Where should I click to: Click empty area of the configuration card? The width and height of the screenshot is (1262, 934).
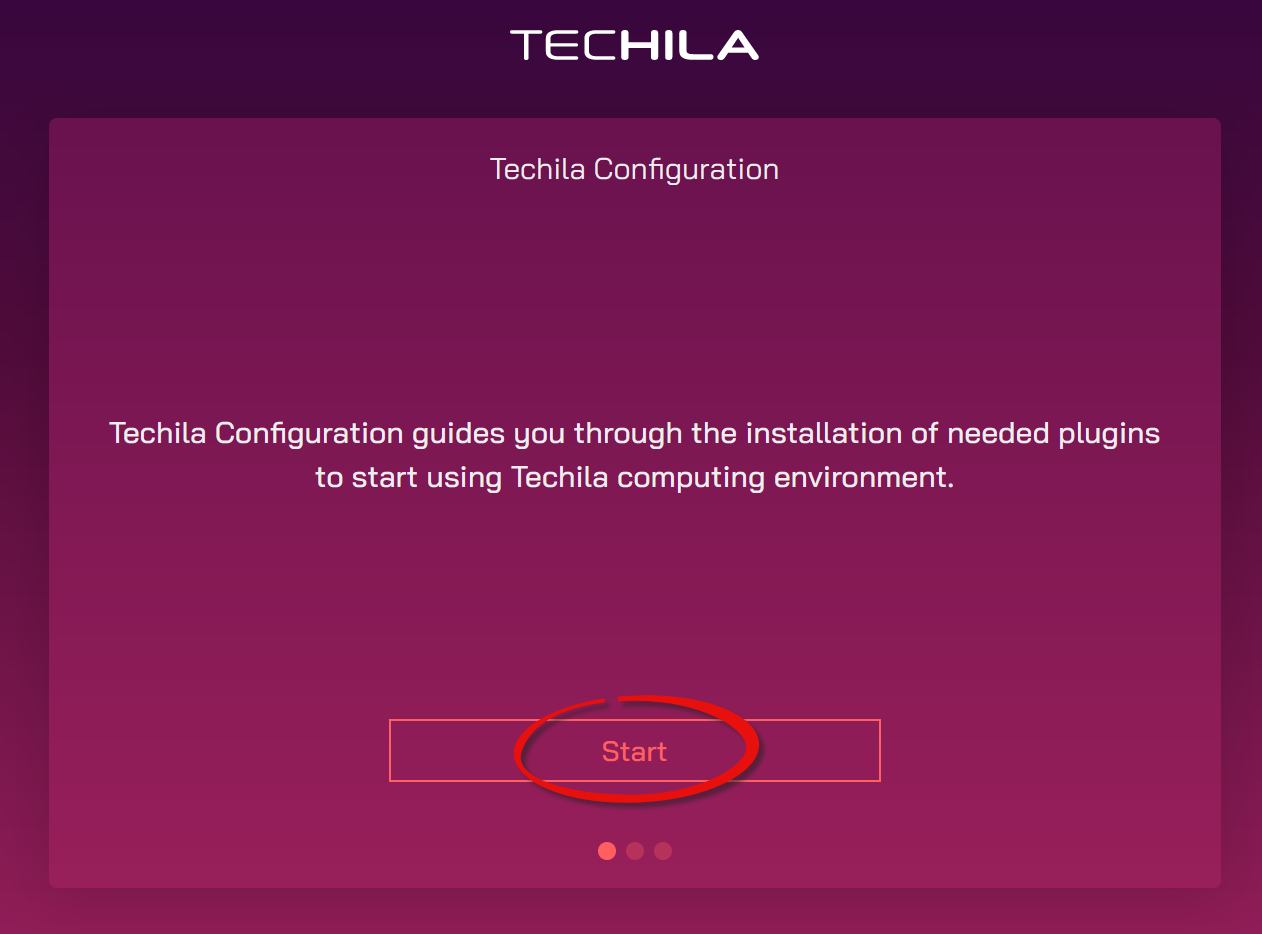click(300, 280)
